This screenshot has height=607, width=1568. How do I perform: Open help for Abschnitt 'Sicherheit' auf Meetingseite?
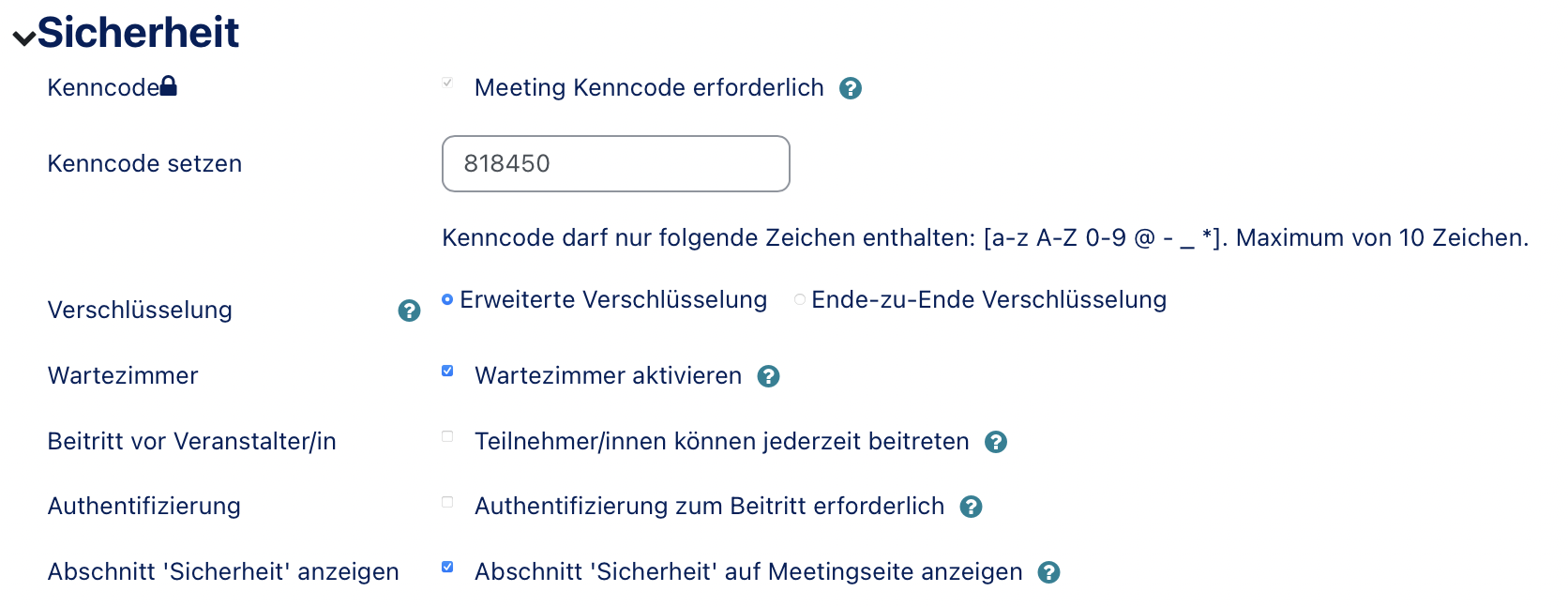[1049, 572]
